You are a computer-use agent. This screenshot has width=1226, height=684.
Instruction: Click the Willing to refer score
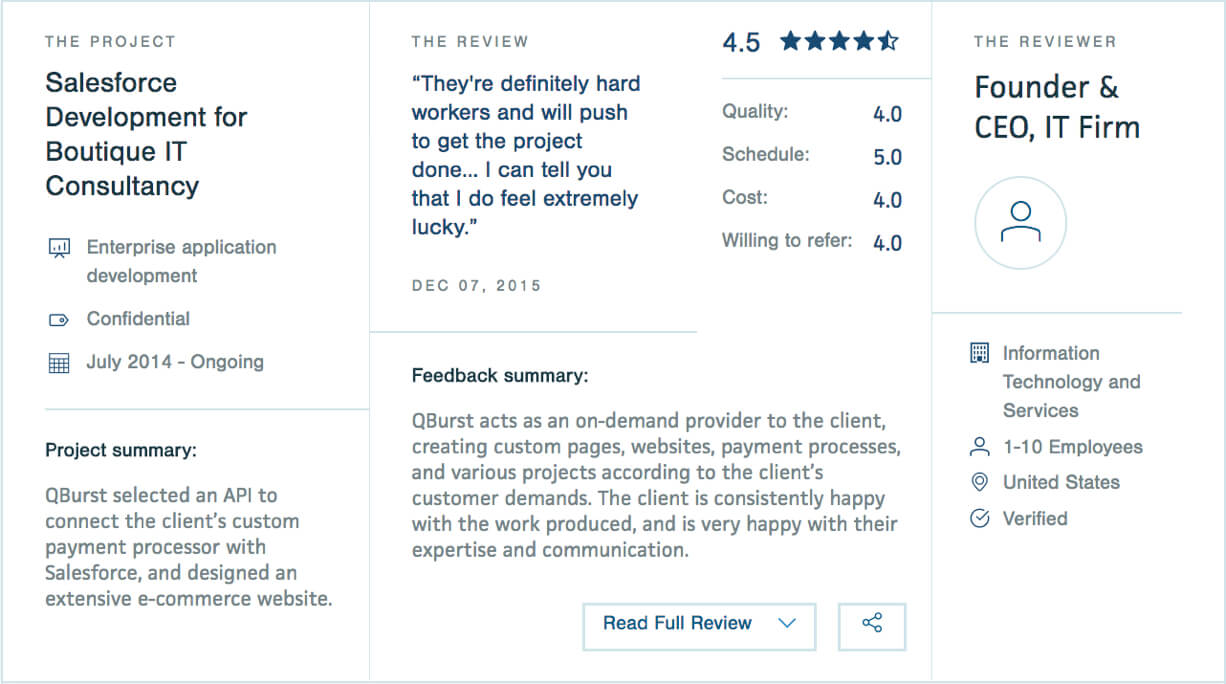(x=887, y=243)
